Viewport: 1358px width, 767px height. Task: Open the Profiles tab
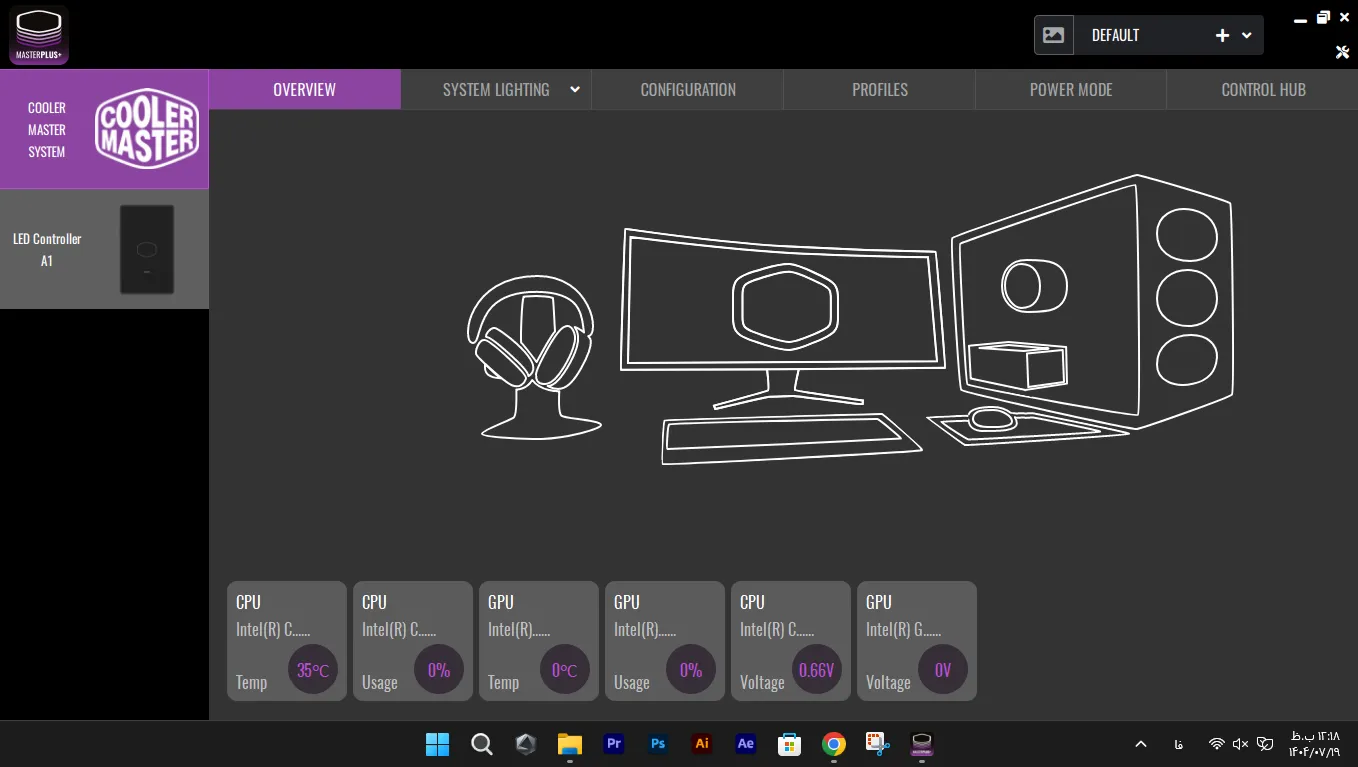(880, 89)
